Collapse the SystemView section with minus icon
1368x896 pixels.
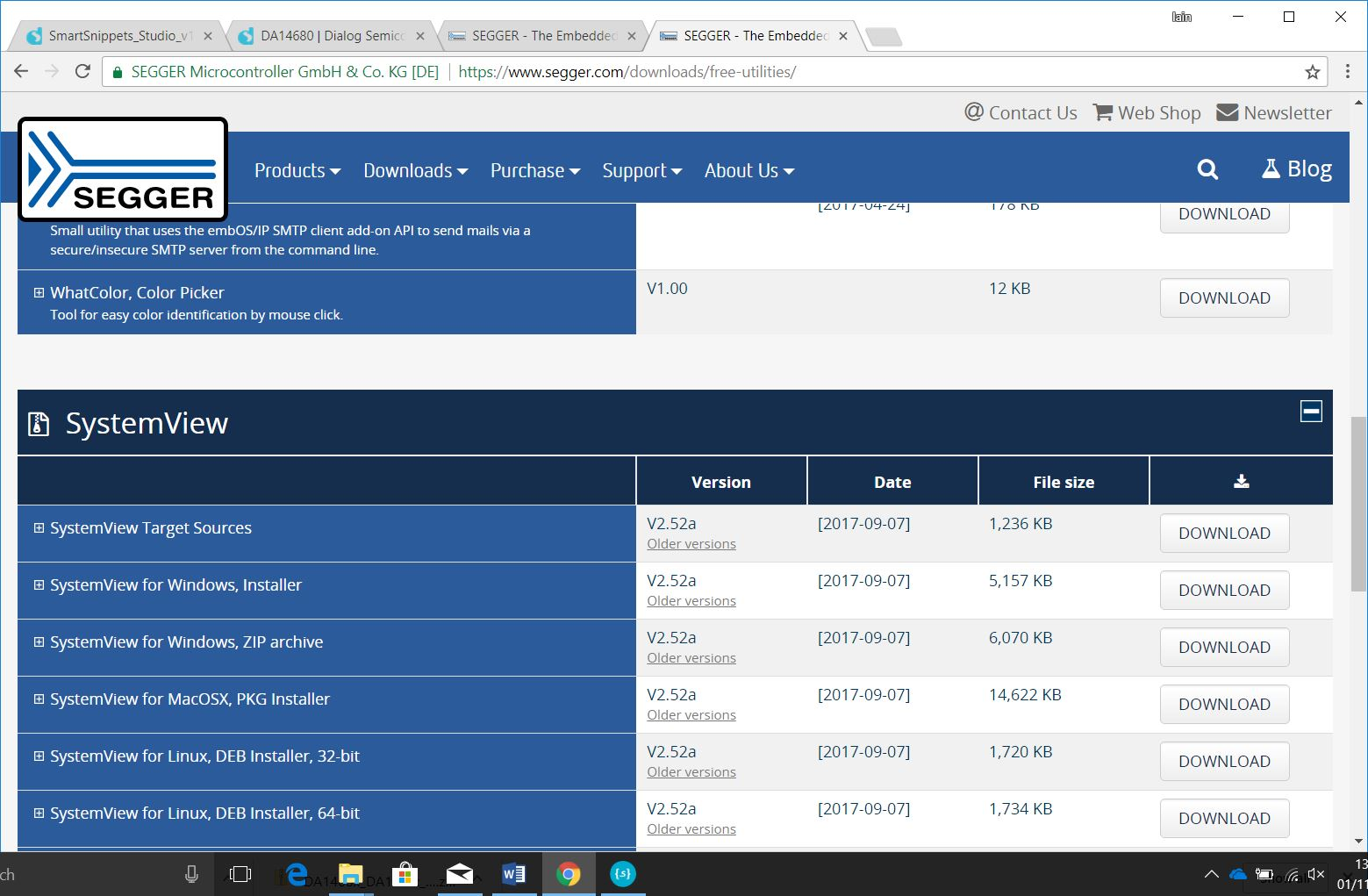coord(1311,411)
